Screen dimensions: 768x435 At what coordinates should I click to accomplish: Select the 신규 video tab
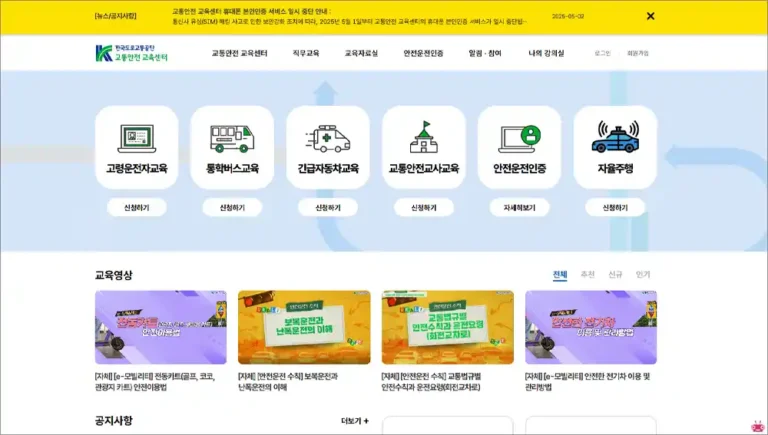point(615,275)
